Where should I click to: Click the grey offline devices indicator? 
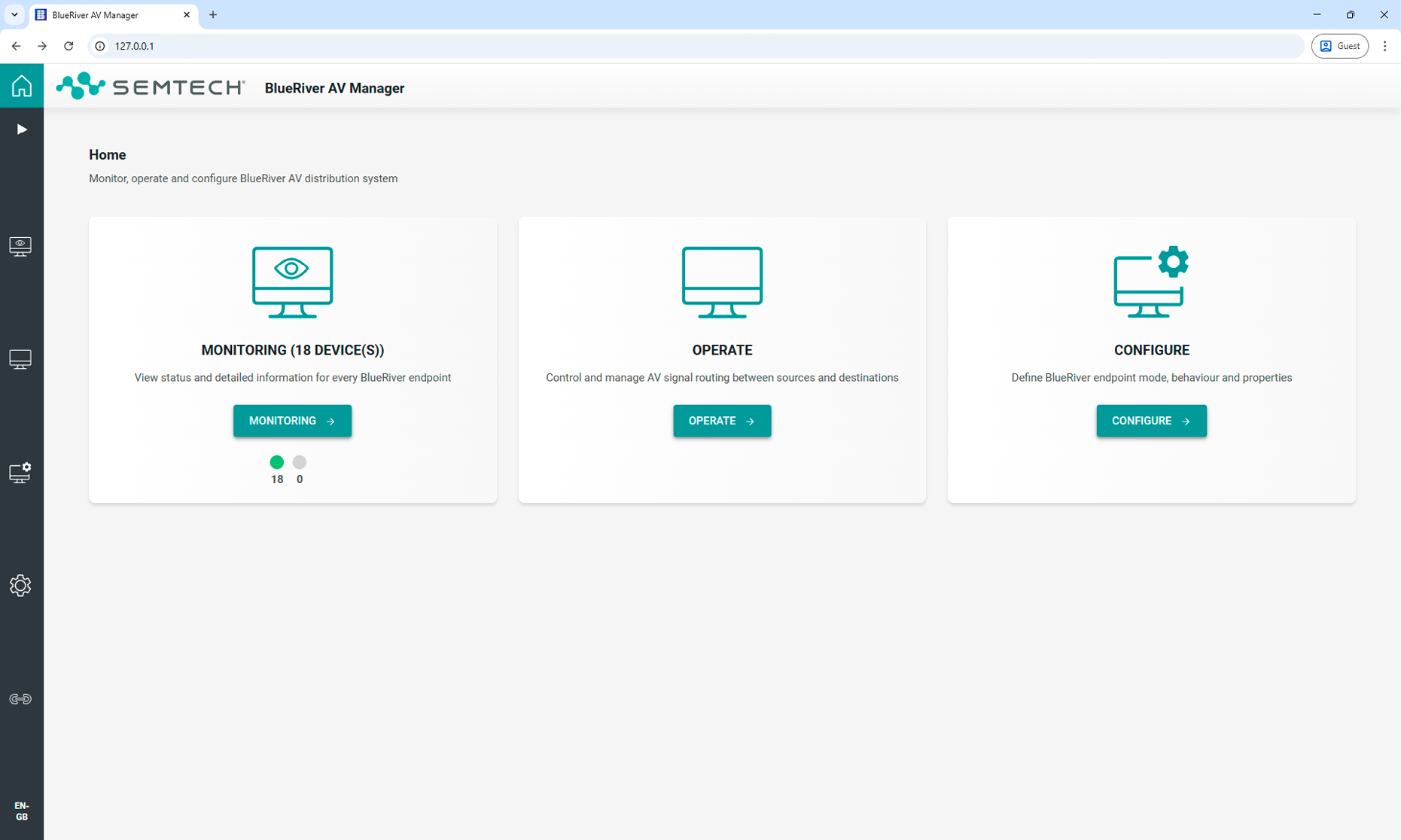point(300,462)
